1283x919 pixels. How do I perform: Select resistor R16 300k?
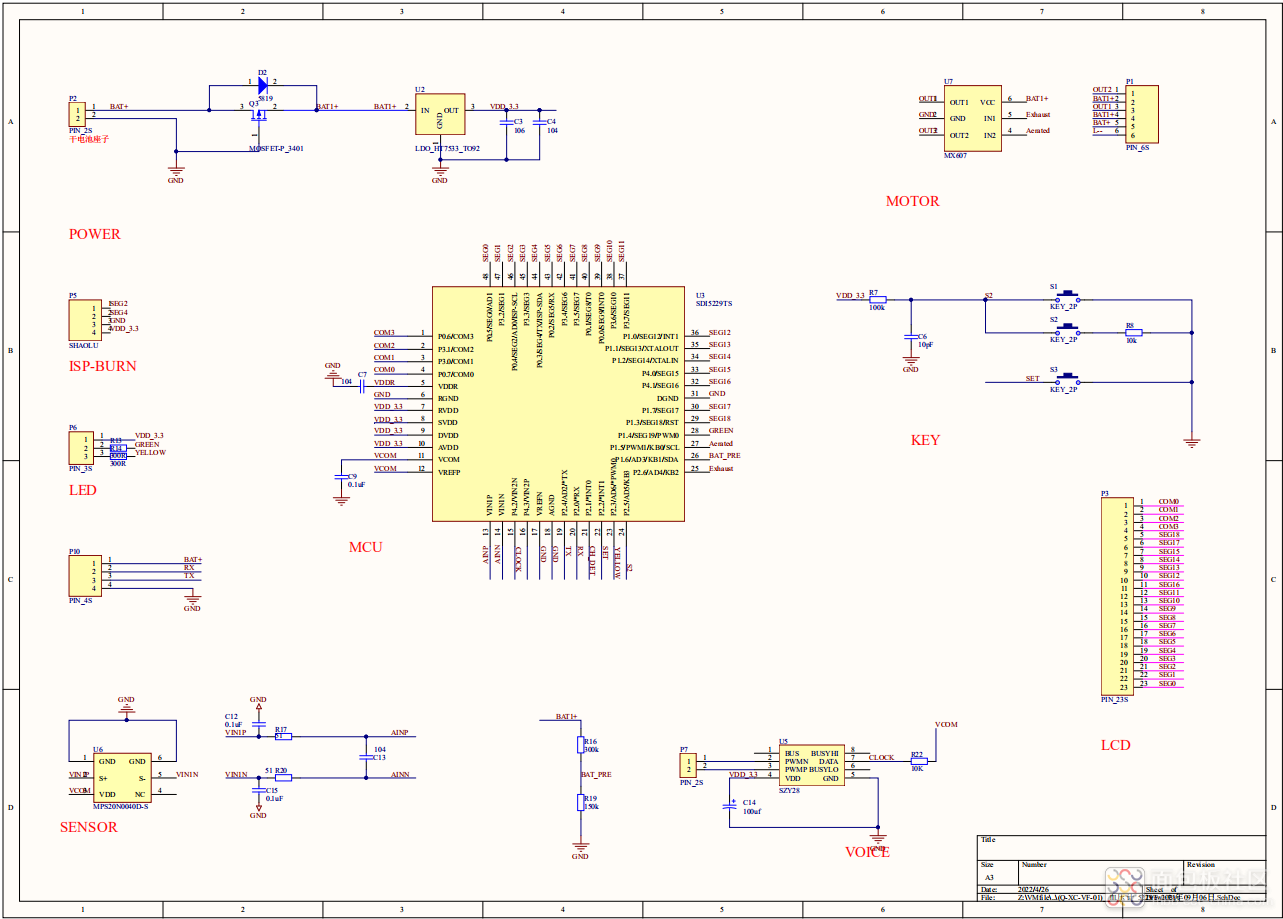580,745
